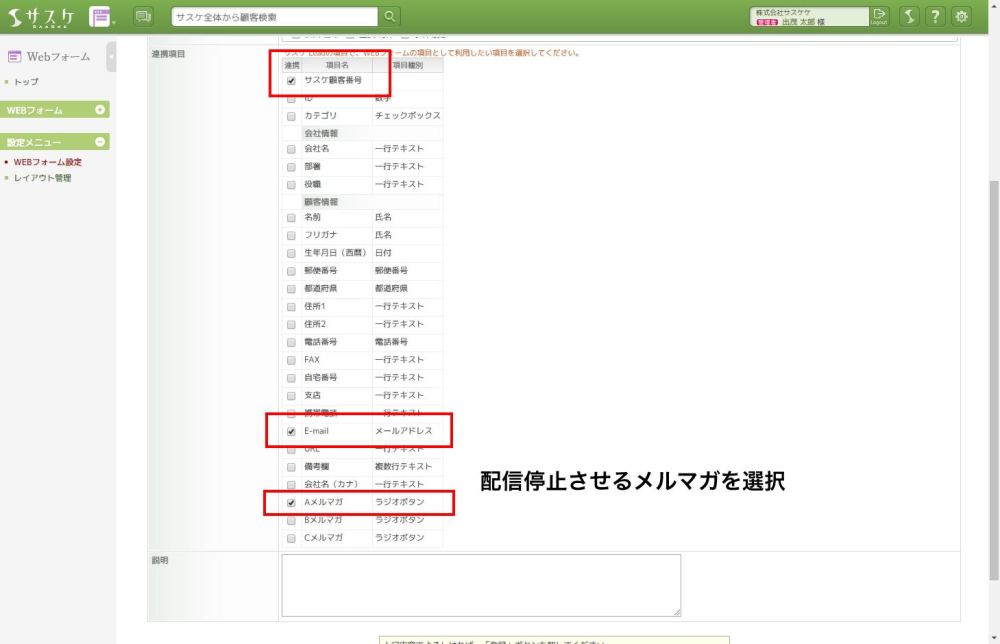The image size is (1000, 644).
Task: Check the 都道府県 checkbox
Action: click(291, 289)
